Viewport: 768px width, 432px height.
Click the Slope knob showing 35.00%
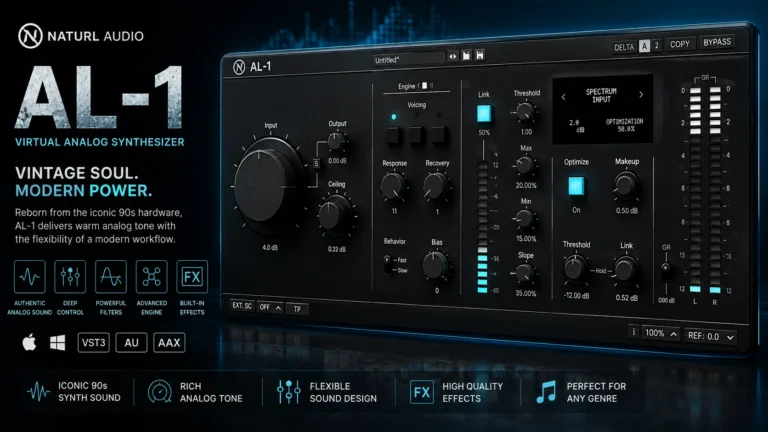point(525,273)
